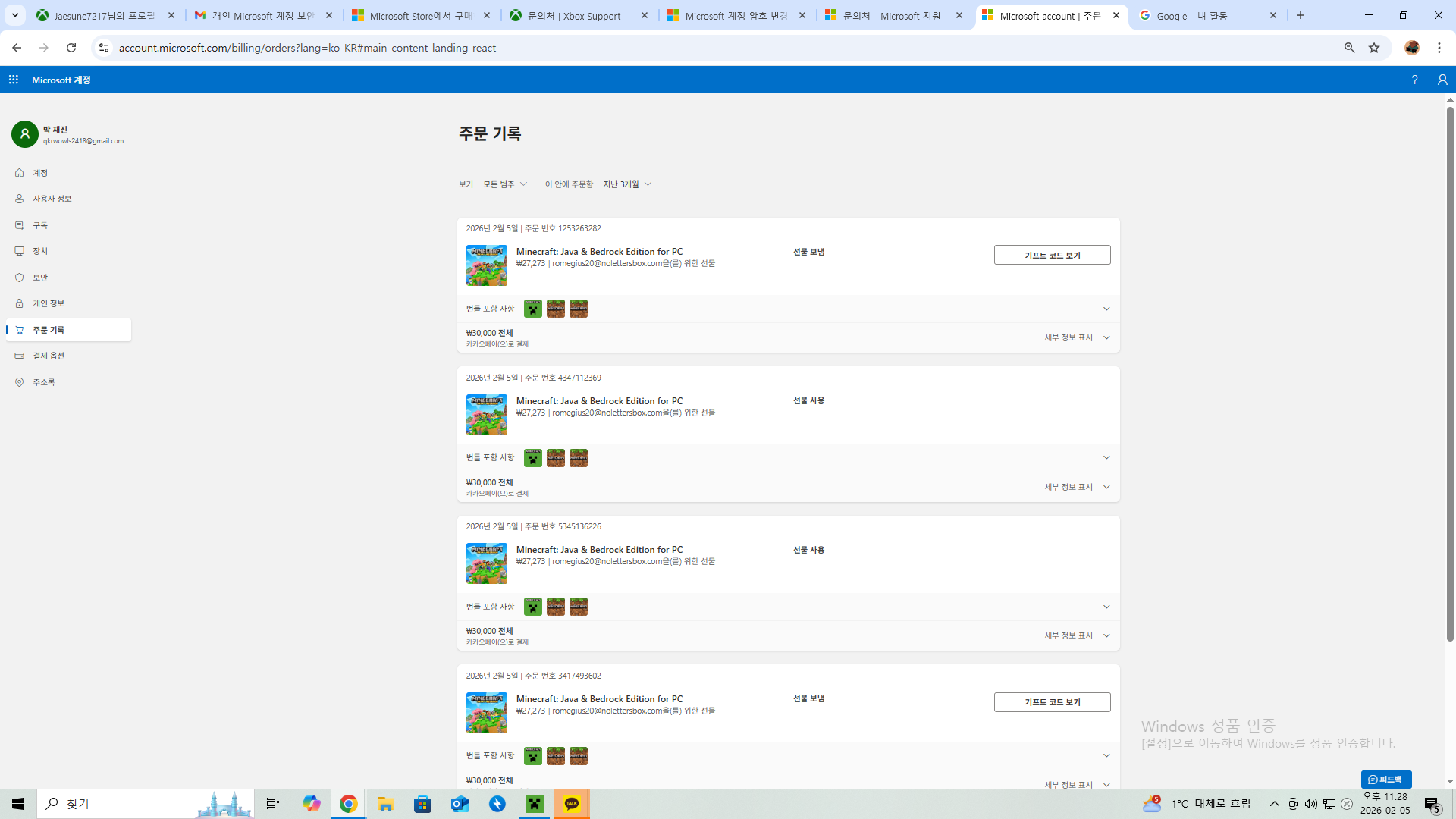Click the 피드백 feedback button
This screenshot has height=819, width=1456.
pos(1385,780)
